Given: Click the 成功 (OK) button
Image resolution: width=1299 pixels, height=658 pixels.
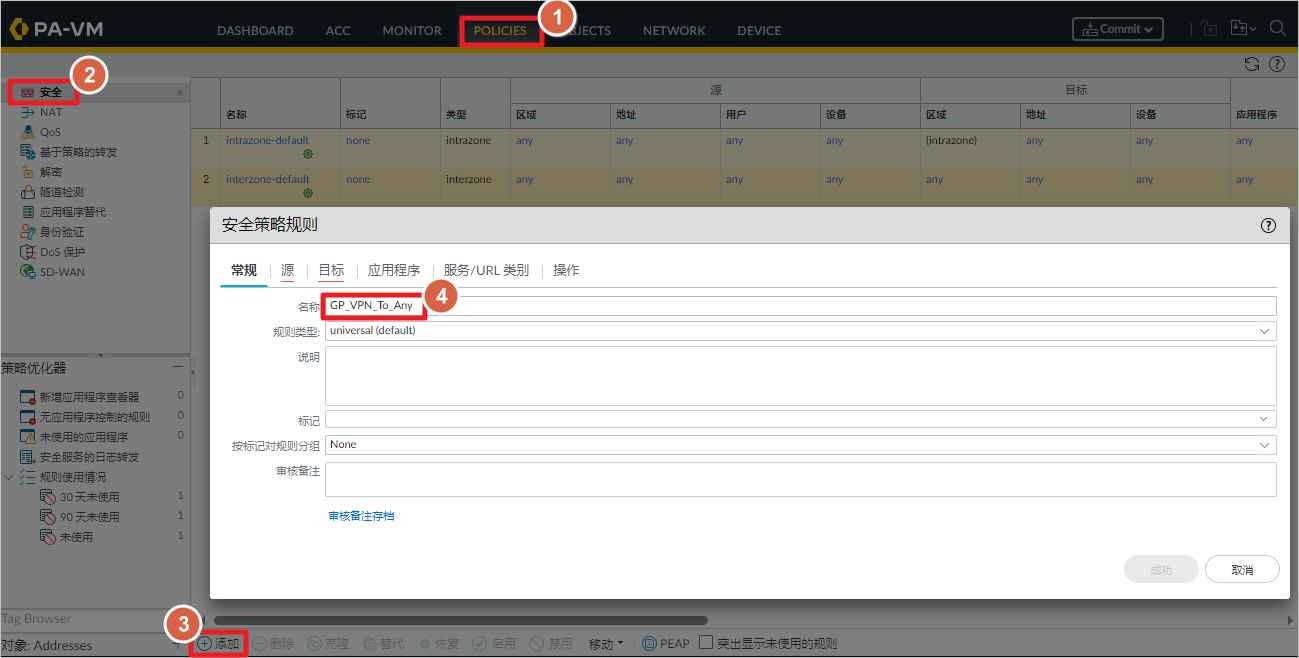Looking at the screenshot, I should click(1161, 569).
